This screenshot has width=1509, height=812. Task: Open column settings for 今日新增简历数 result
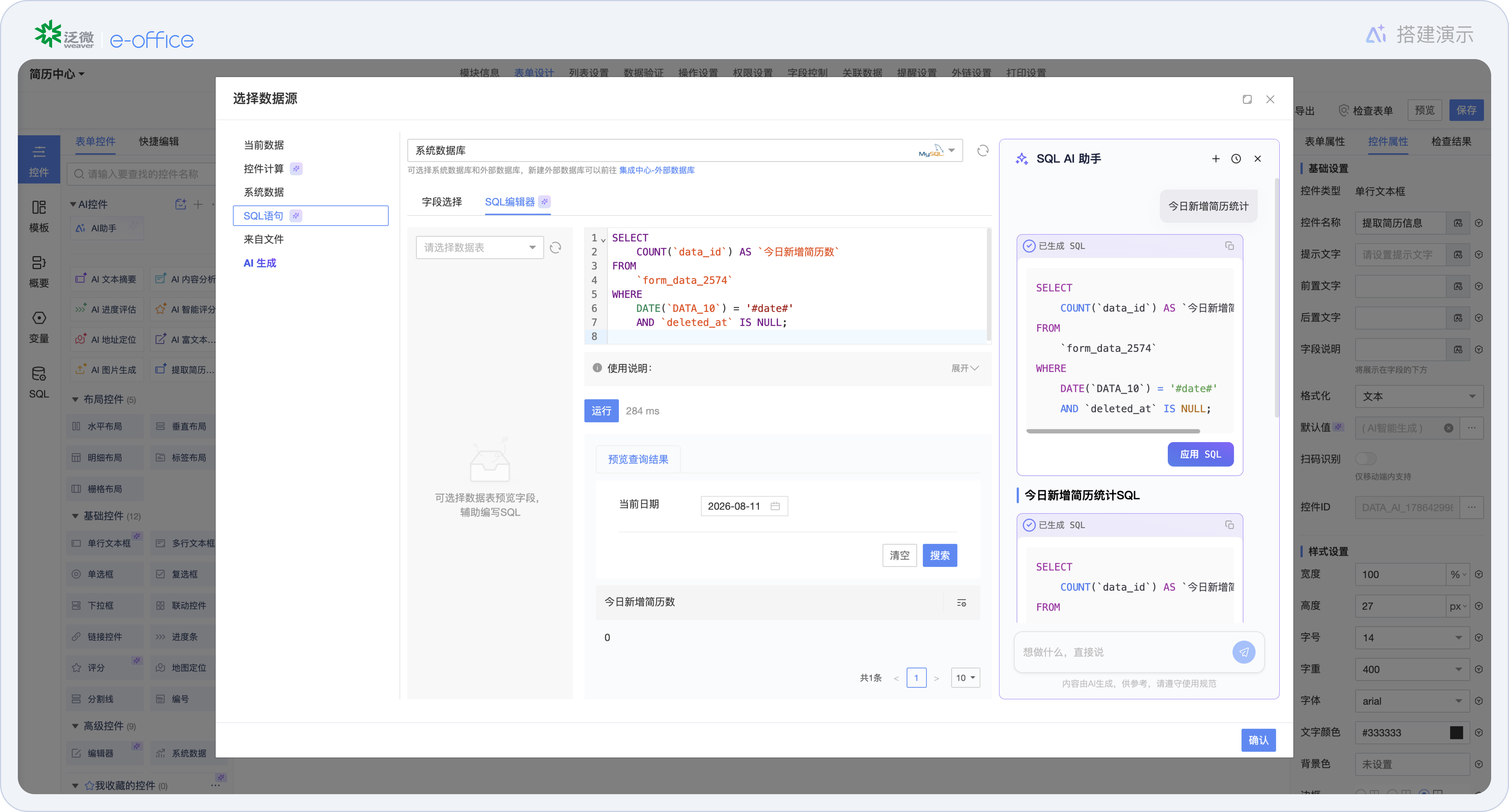[x=961, y=602]
